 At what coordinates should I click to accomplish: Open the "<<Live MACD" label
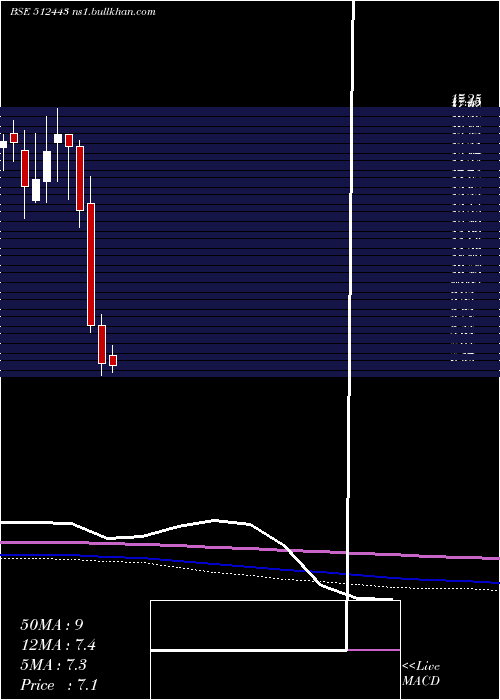click(421, 674)
